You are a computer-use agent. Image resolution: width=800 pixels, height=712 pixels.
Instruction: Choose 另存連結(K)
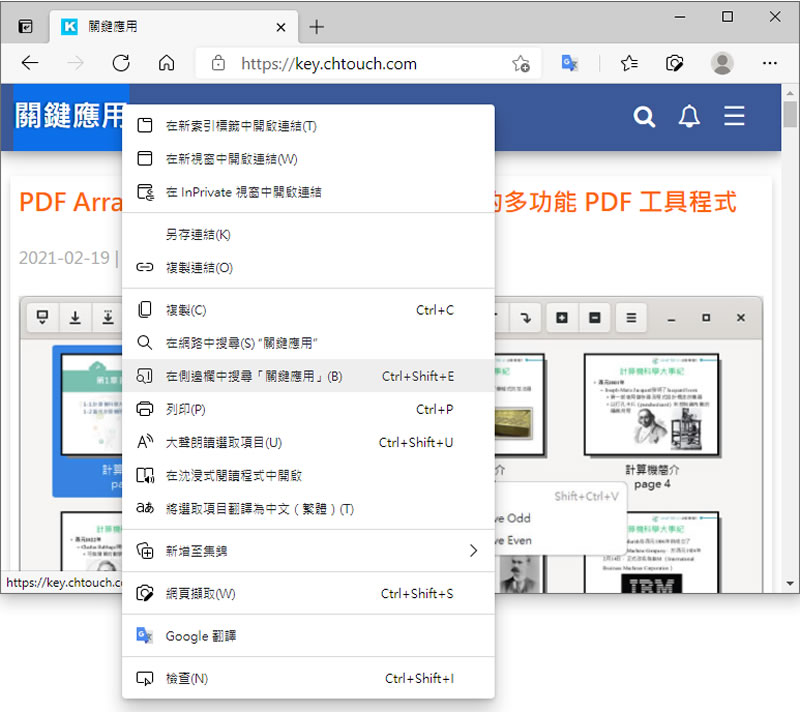(x=308, y=235)
